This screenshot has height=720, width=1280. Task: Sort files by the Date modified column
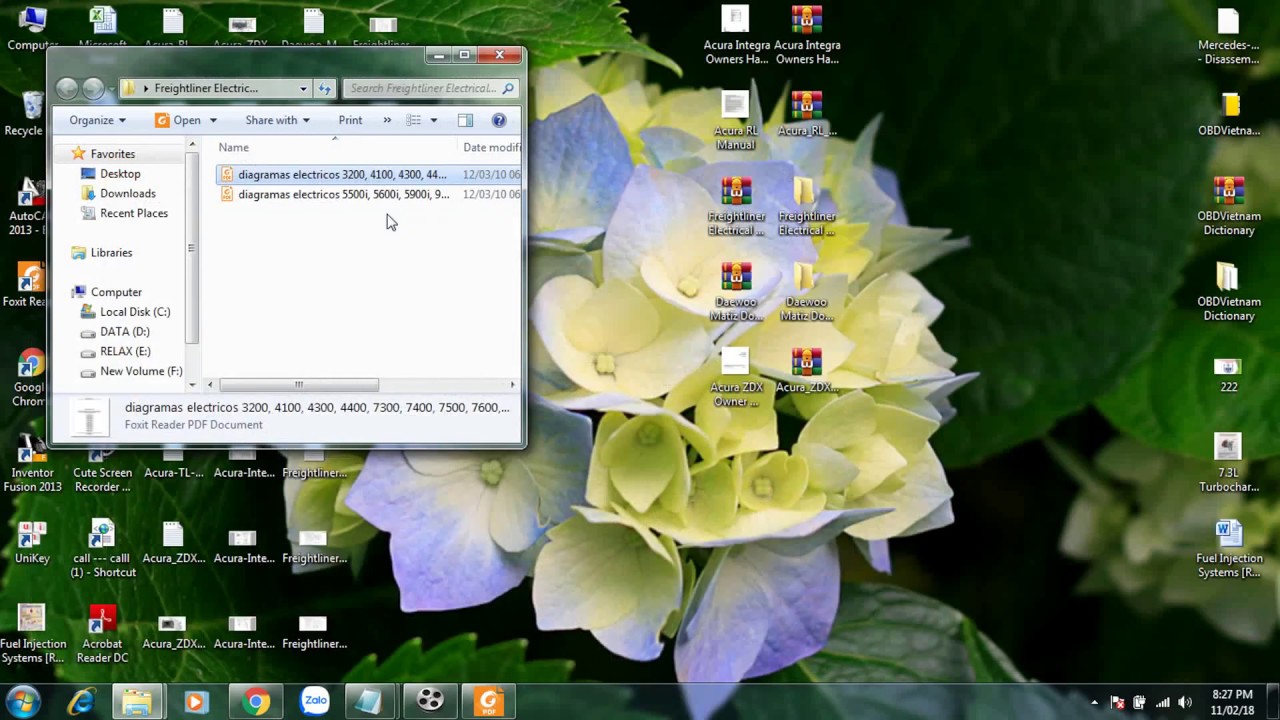[x=491, y=147]
